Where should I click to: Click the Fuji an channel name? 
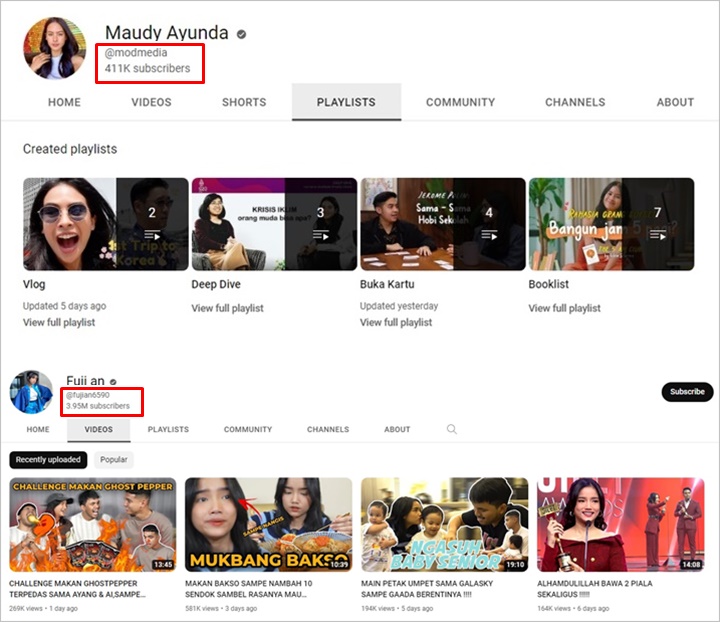coord(85,381)
